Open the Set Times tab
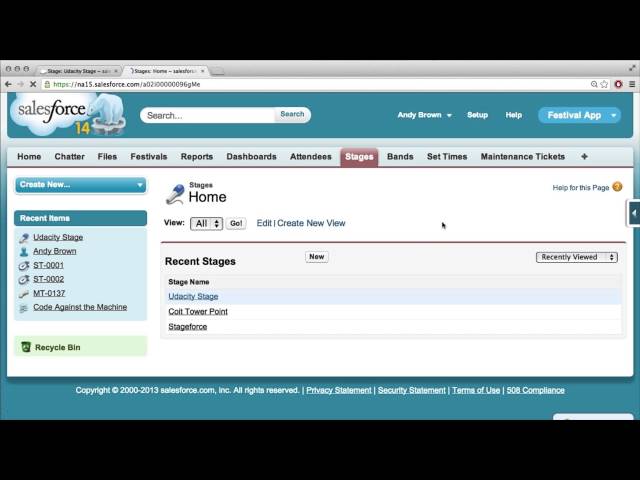 click(447, 157)
